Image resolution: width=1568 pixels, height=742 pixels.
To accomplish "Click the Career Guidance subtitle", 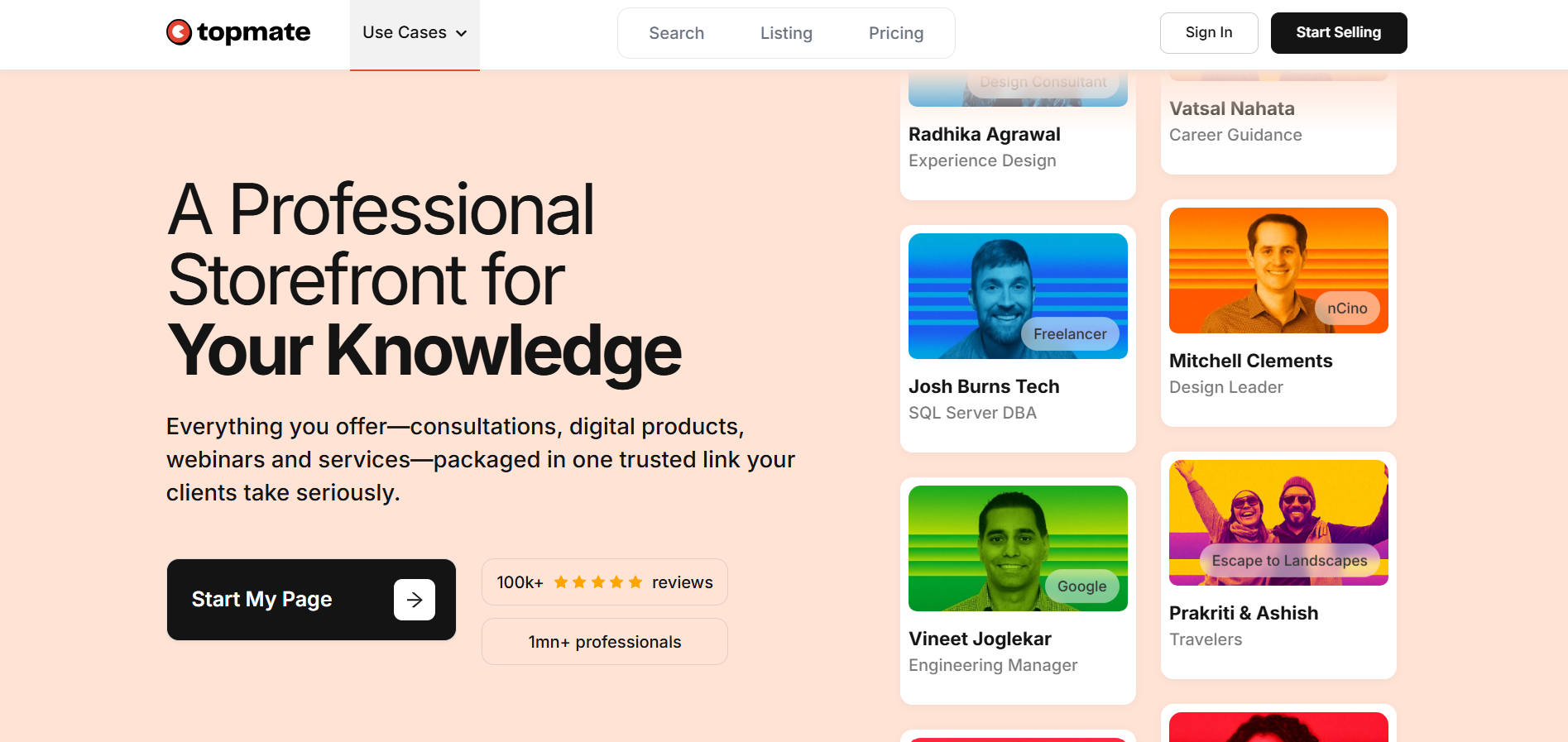I will 1235,135.
